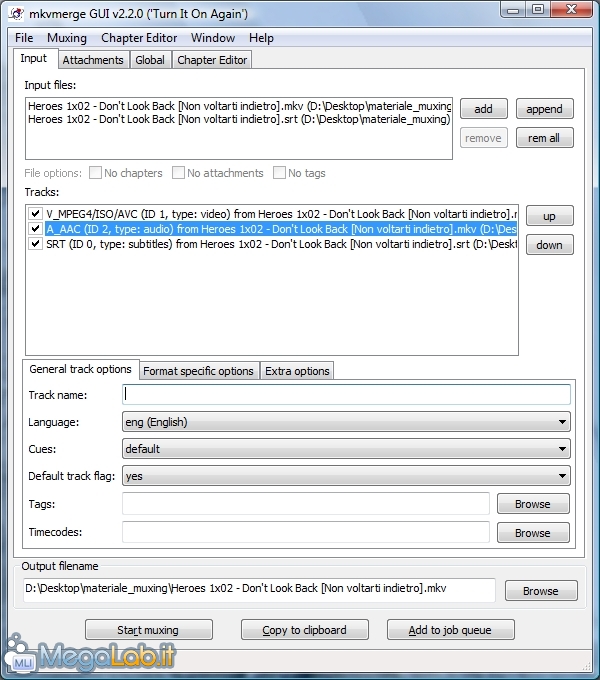Maximize the mkvmerge GUI window
Image resolution: width=600 pixels, height=680 pixels.
(x=538, y=10)
